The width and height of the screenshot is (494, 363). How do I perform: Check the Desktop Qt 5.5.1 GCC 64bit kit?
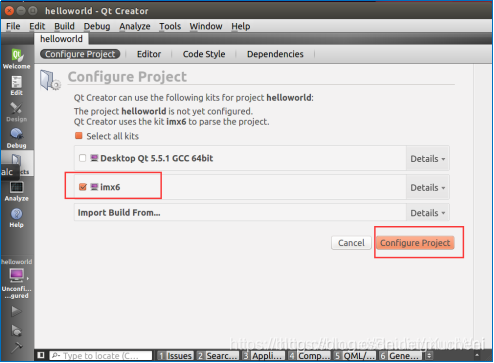pyautogui.click(x=82, y=158)
